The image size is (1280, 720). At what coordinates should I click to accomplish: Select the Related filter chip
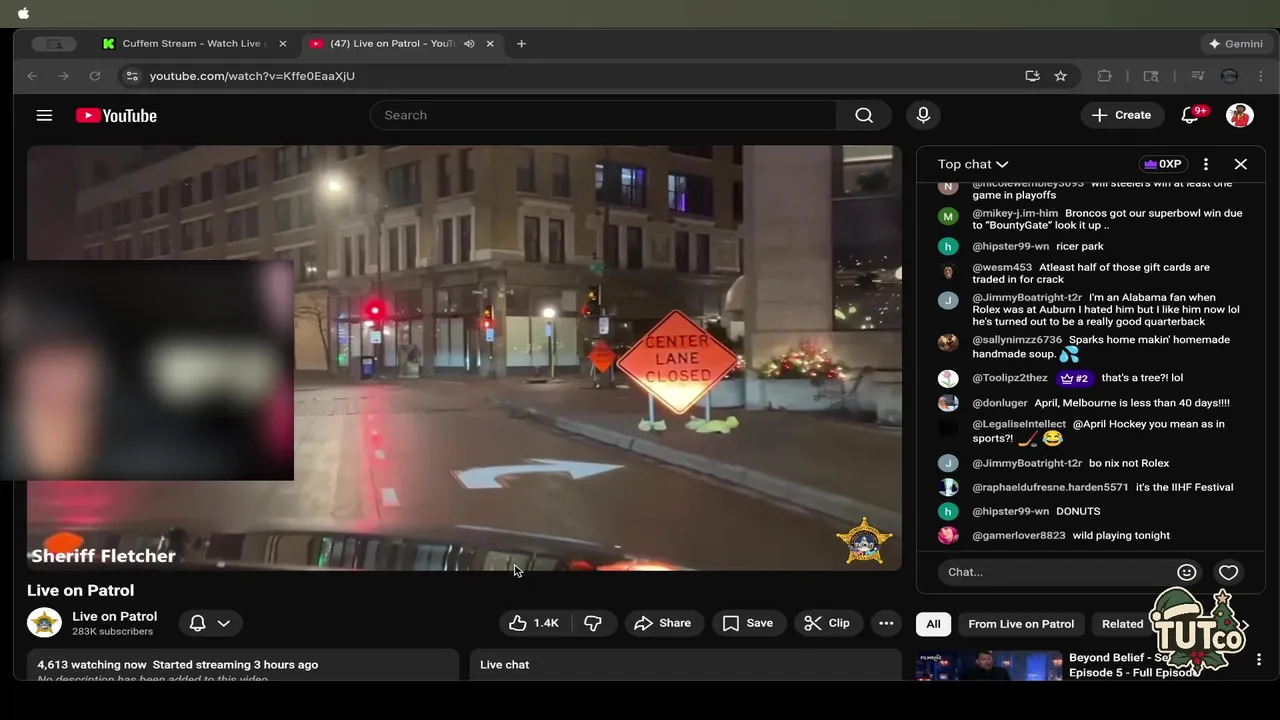coord(1122,624)
